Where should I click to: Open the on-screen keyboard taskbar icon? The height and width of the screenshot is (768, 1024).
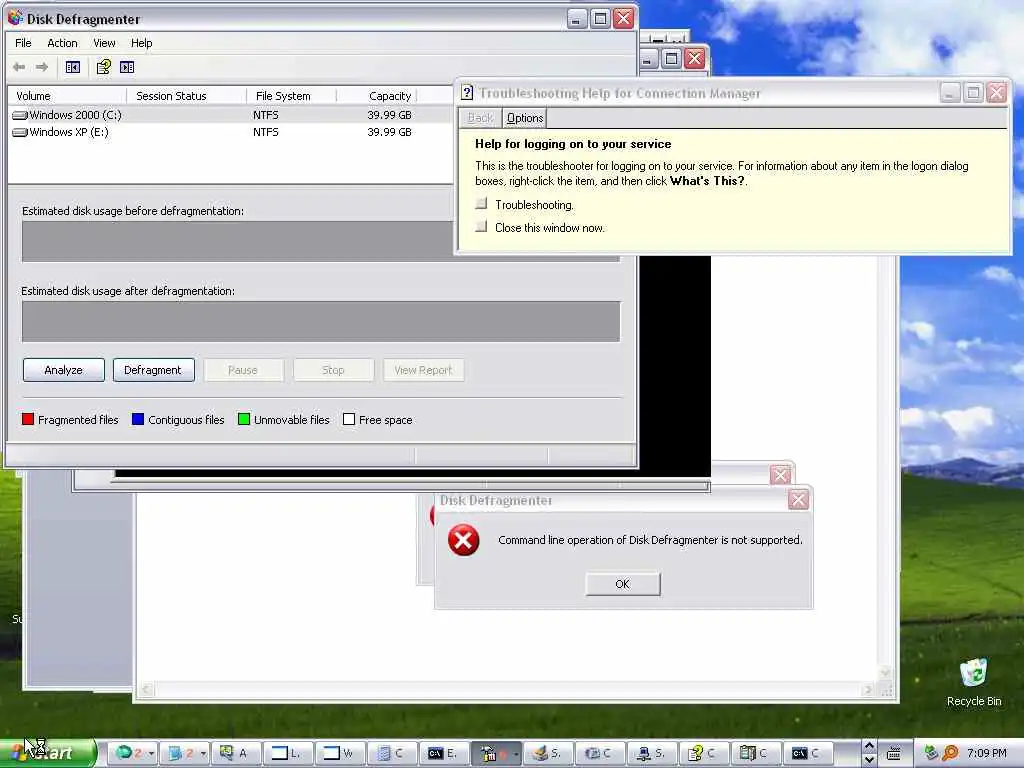pyautogui.click(x=894, y=753)
